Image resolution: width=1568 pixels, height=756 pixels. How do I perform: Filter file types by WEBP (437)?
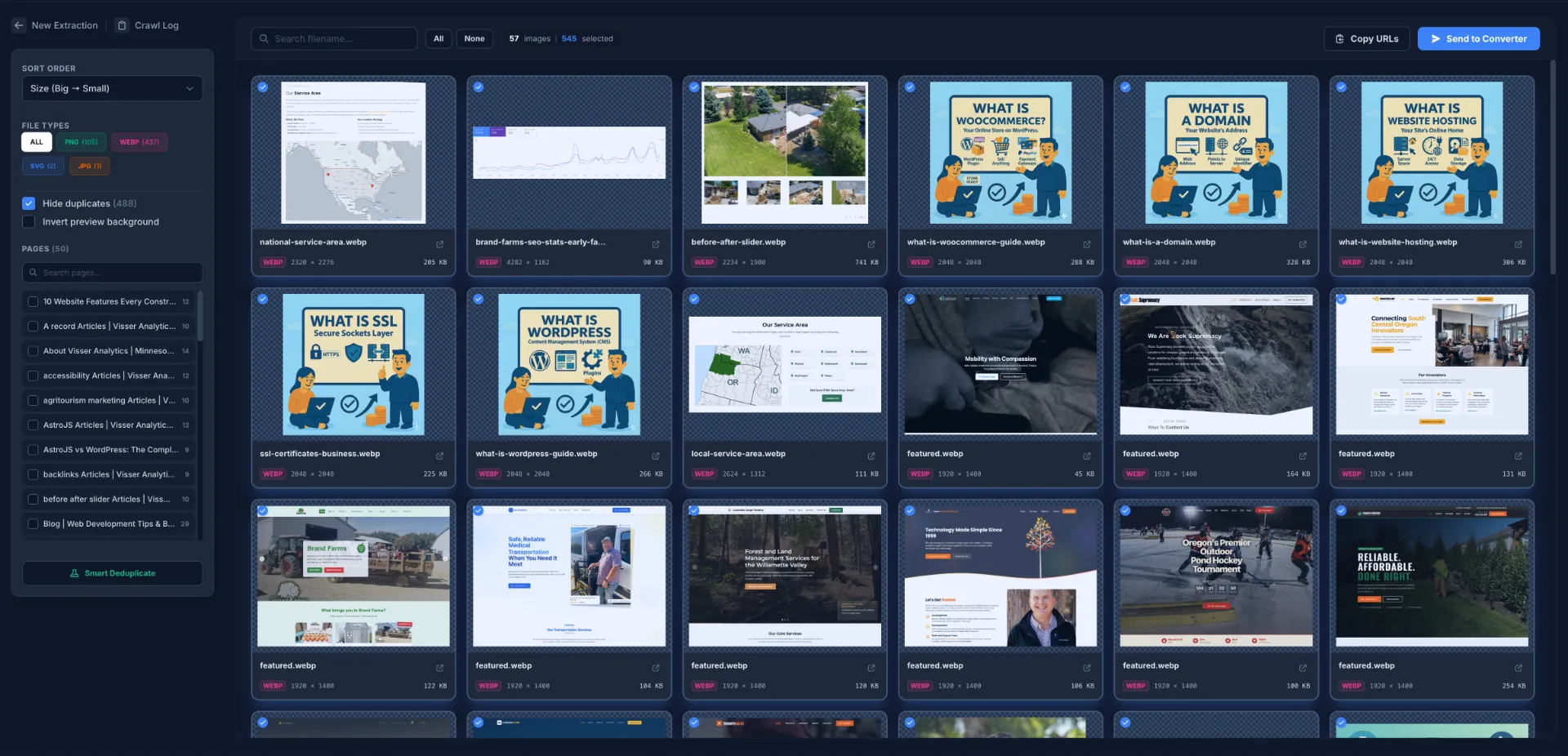139,142
